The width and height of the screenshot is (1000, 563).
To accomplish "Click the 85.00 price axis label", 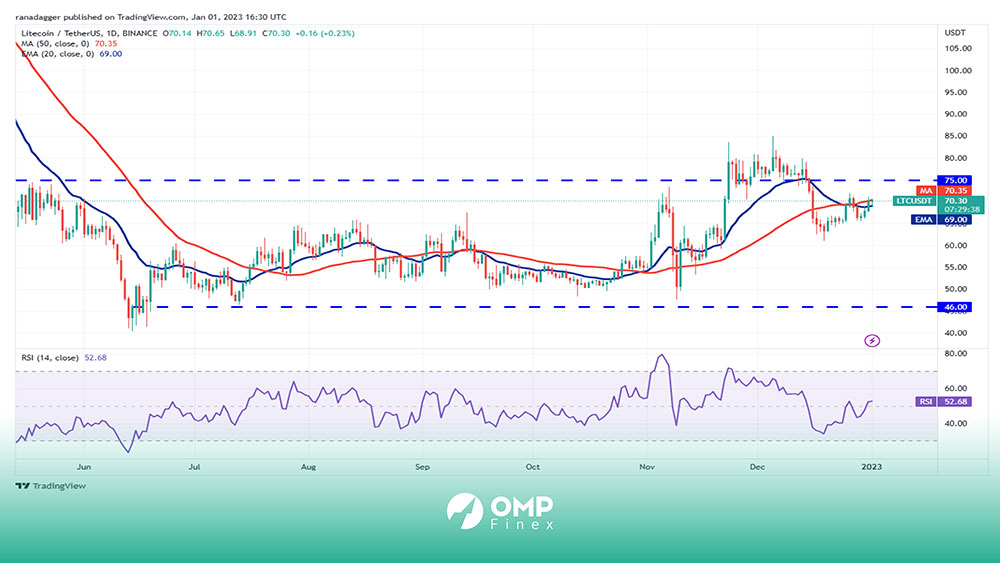I will point(956,136).
